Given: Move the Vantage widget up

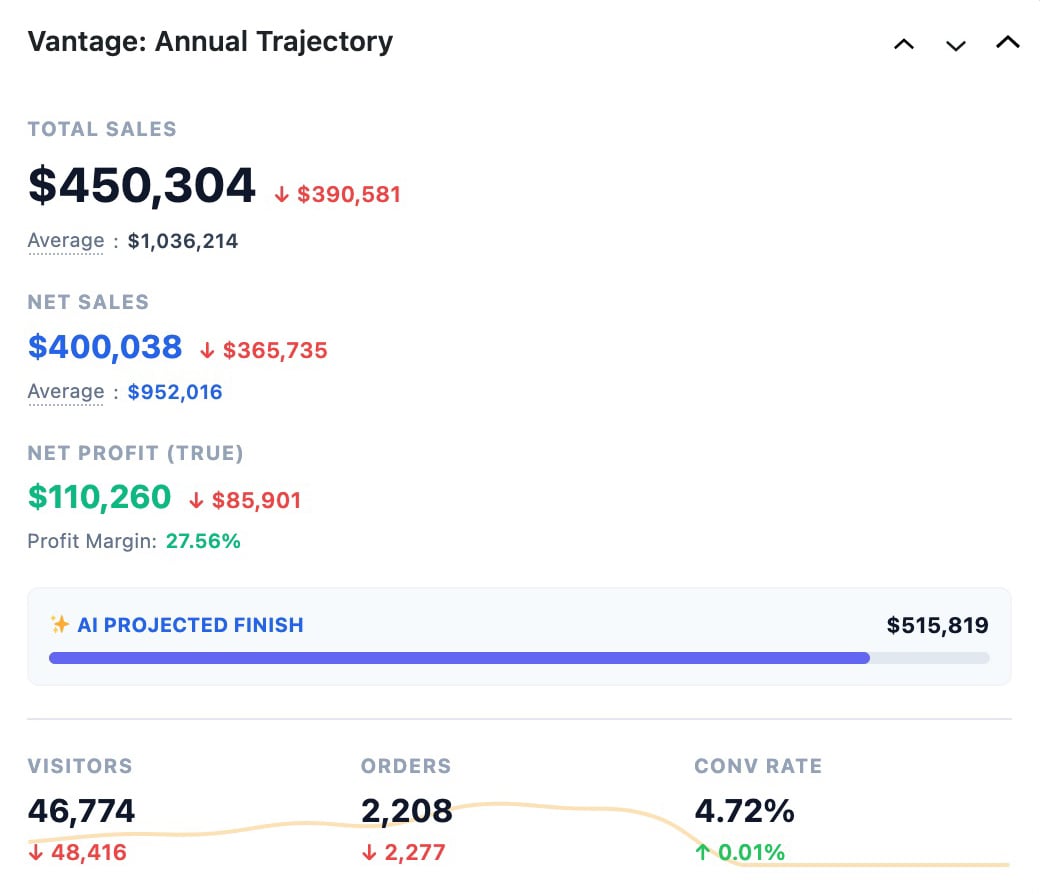Looking at the screenshot, I should (x=903, y=44).
